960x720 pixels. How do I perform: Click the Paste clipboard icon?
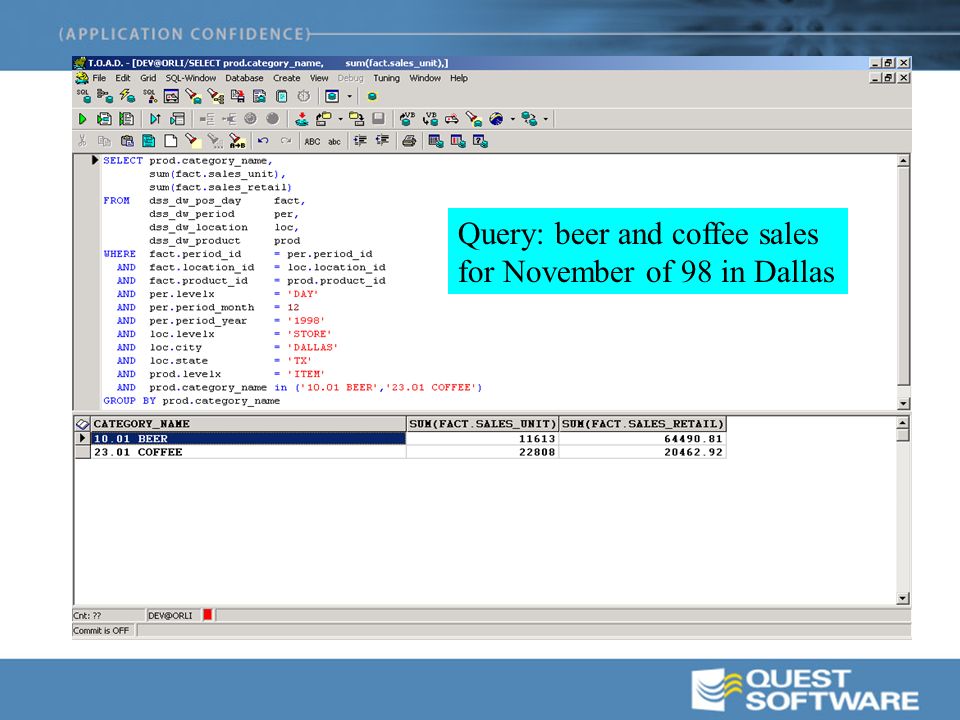(127, 141)
